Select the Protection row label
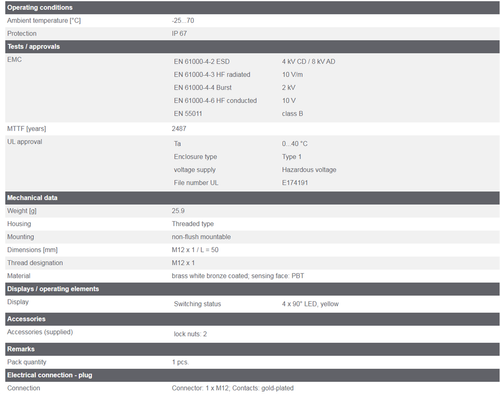 (22, 34)
